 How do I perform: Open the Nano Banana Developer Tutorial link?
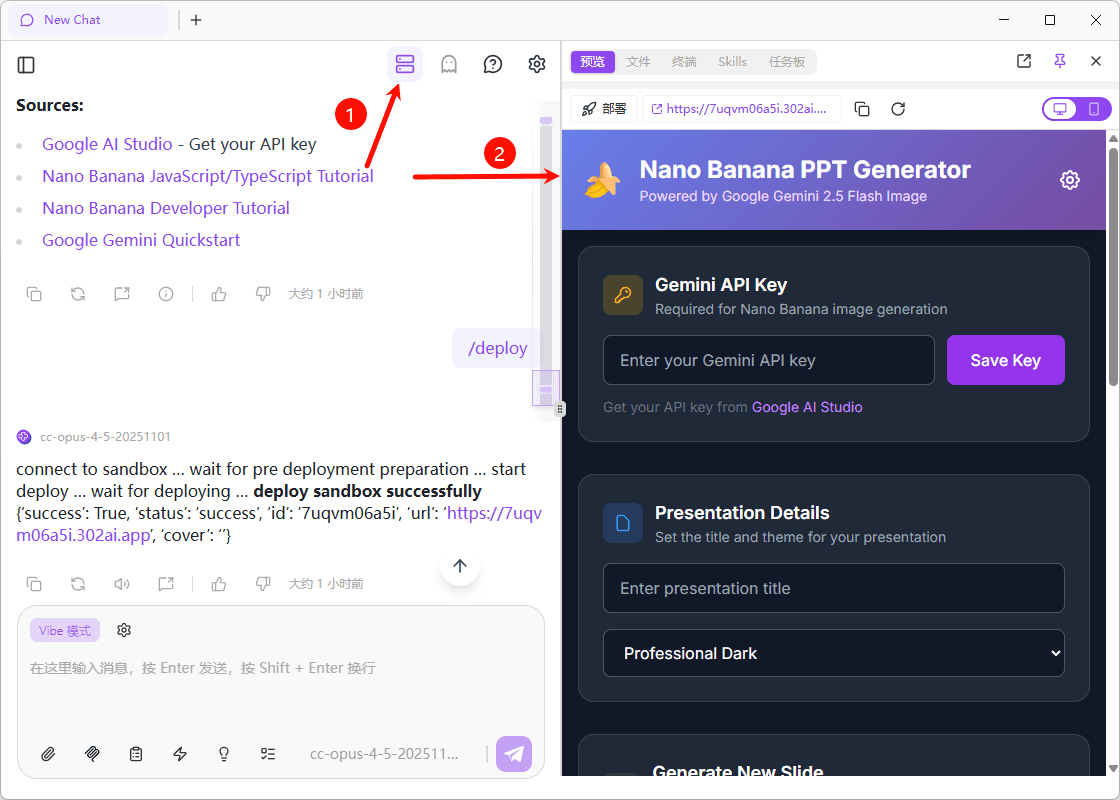click(166, 208)
